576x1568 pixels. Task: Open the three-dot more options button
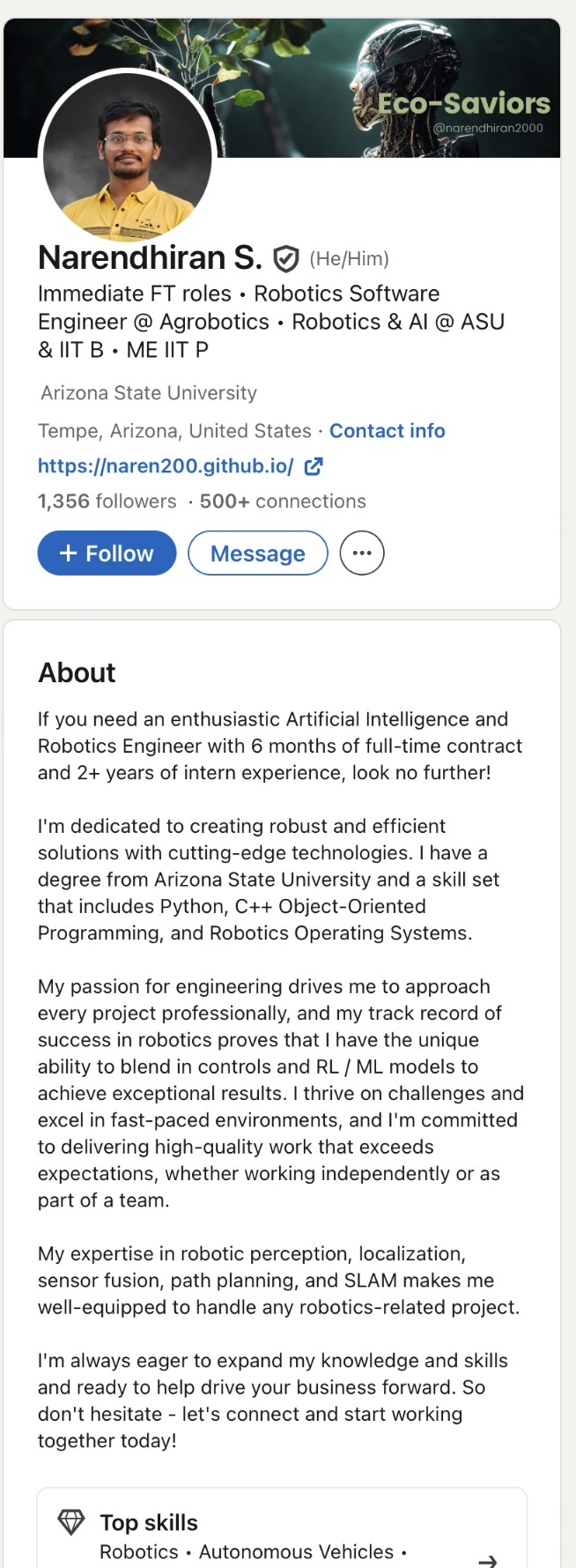pos(362,554)
